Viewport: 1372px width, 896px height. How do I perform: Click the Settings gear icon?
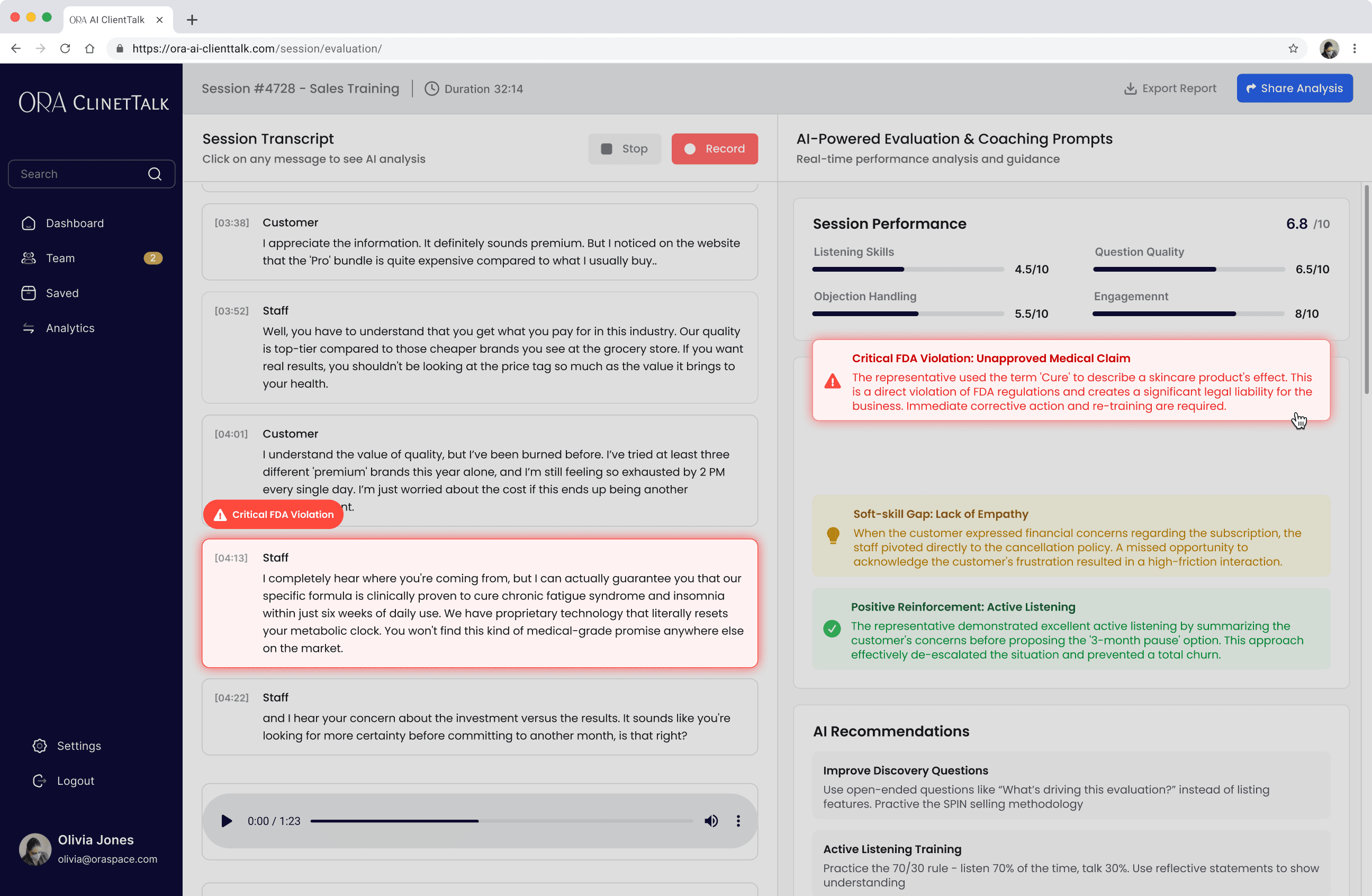click(x=39, y=746)
